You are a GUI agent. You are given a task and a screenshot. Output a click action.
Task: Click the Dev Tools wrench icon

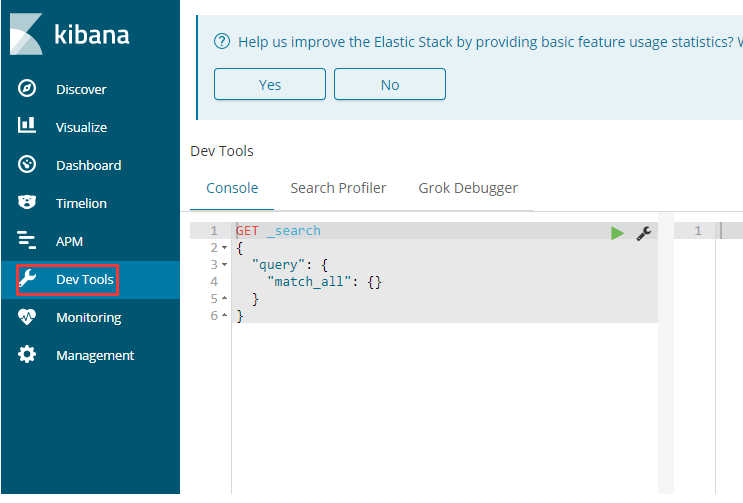(28, 279)
